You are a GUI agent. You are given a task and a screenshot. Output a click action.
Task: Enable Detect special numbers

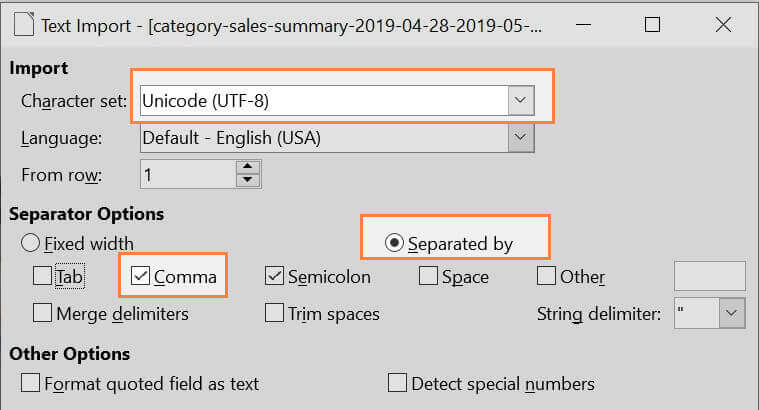[x=398, y=383]
